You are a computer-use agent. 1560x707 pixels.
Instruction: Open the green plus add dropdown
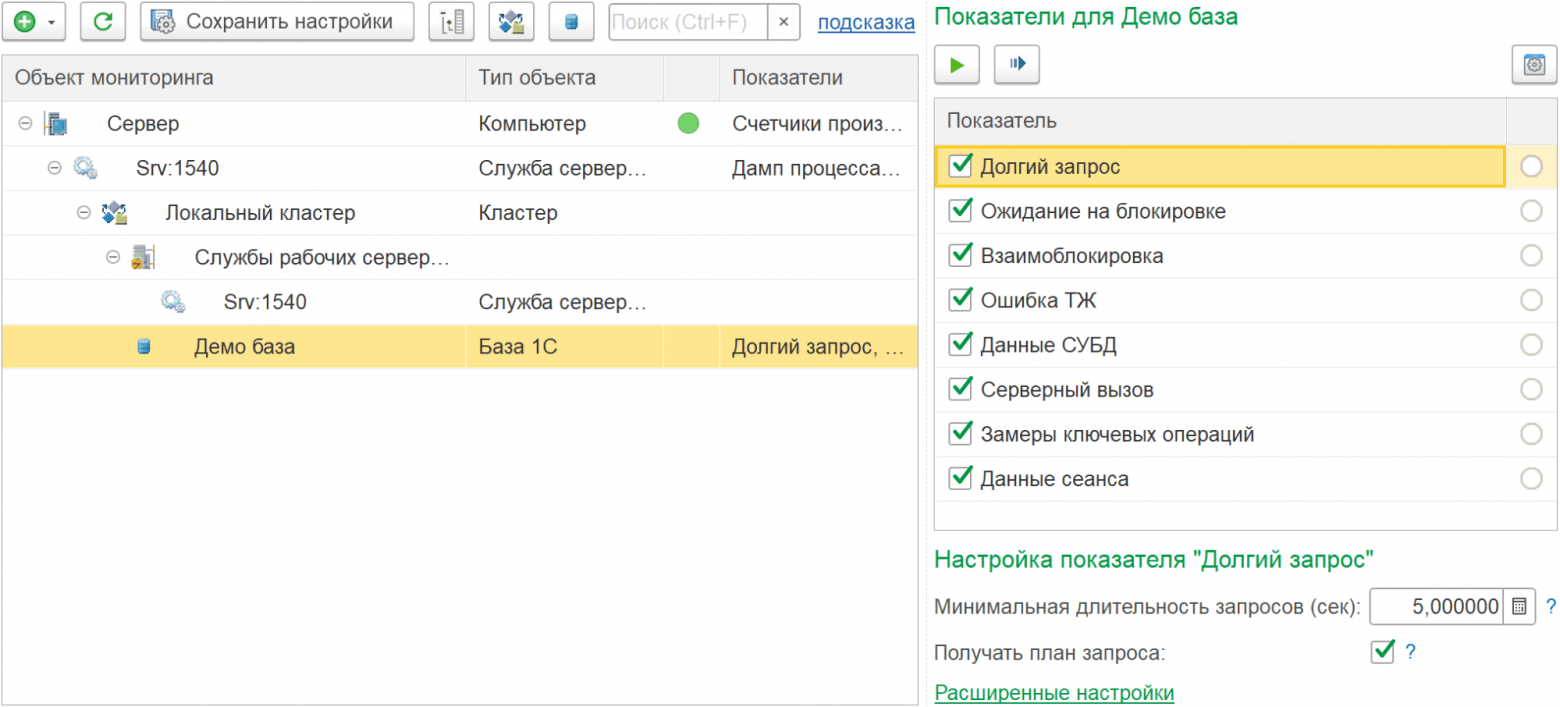[33, 22]
